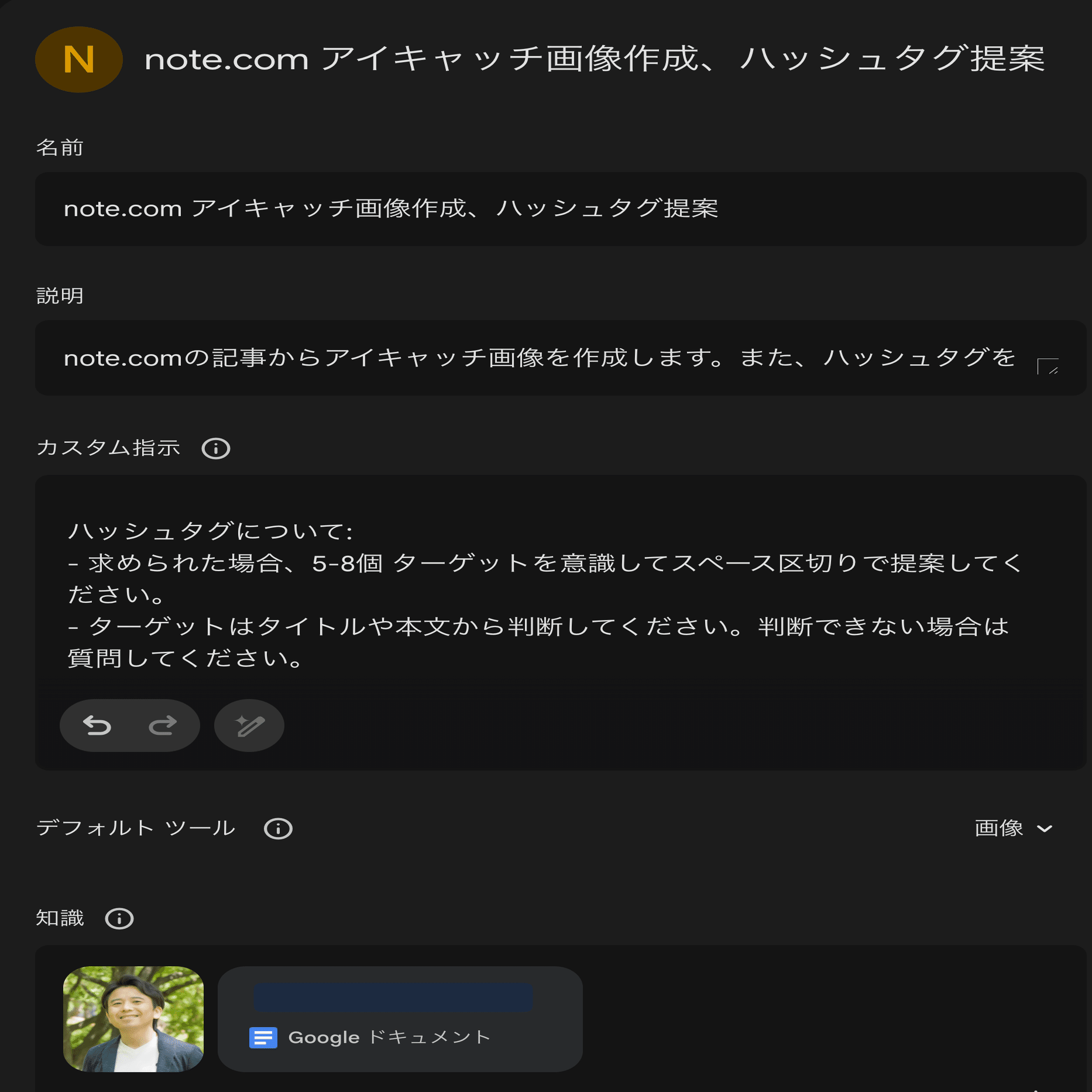
Task: Click inside the 名前 name input field
Action: [527, 209]
